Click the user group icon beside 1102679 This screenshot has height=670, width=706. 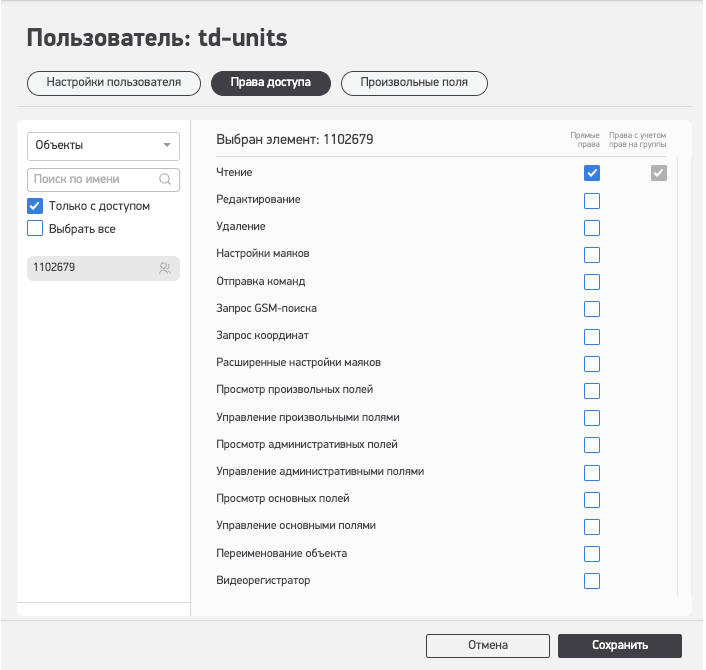(165, 268)
